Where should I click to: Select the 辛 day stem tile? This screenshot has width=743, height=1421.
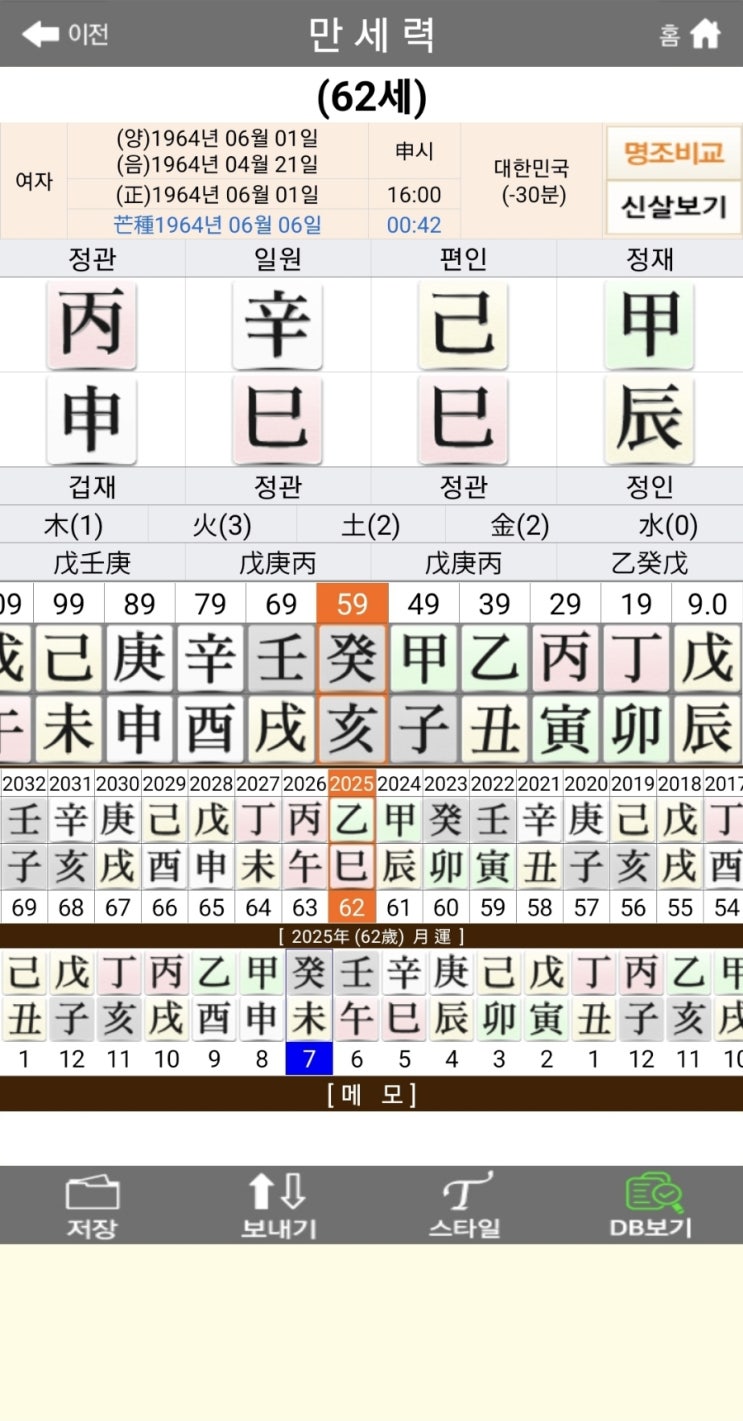(x=278, y=324)
